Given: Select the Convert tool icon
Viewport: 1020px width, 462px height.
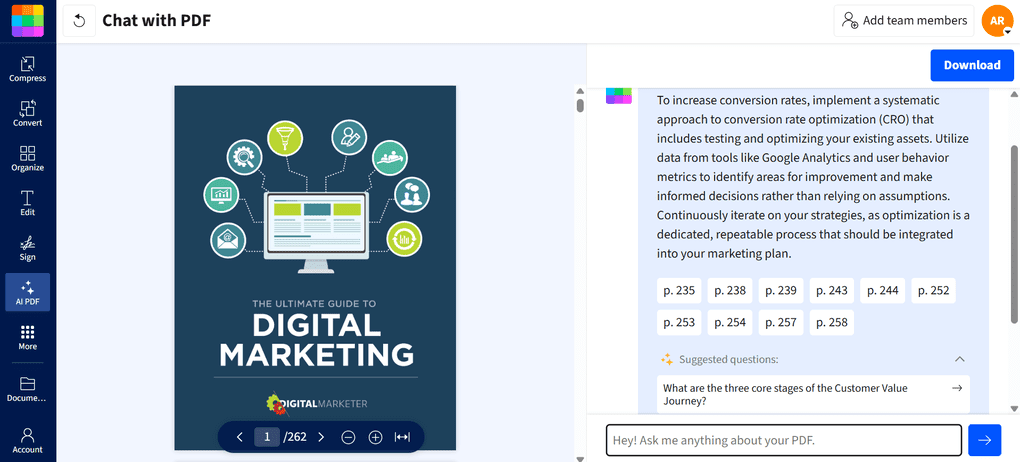Looking at the screenshot, I should 27,113.
